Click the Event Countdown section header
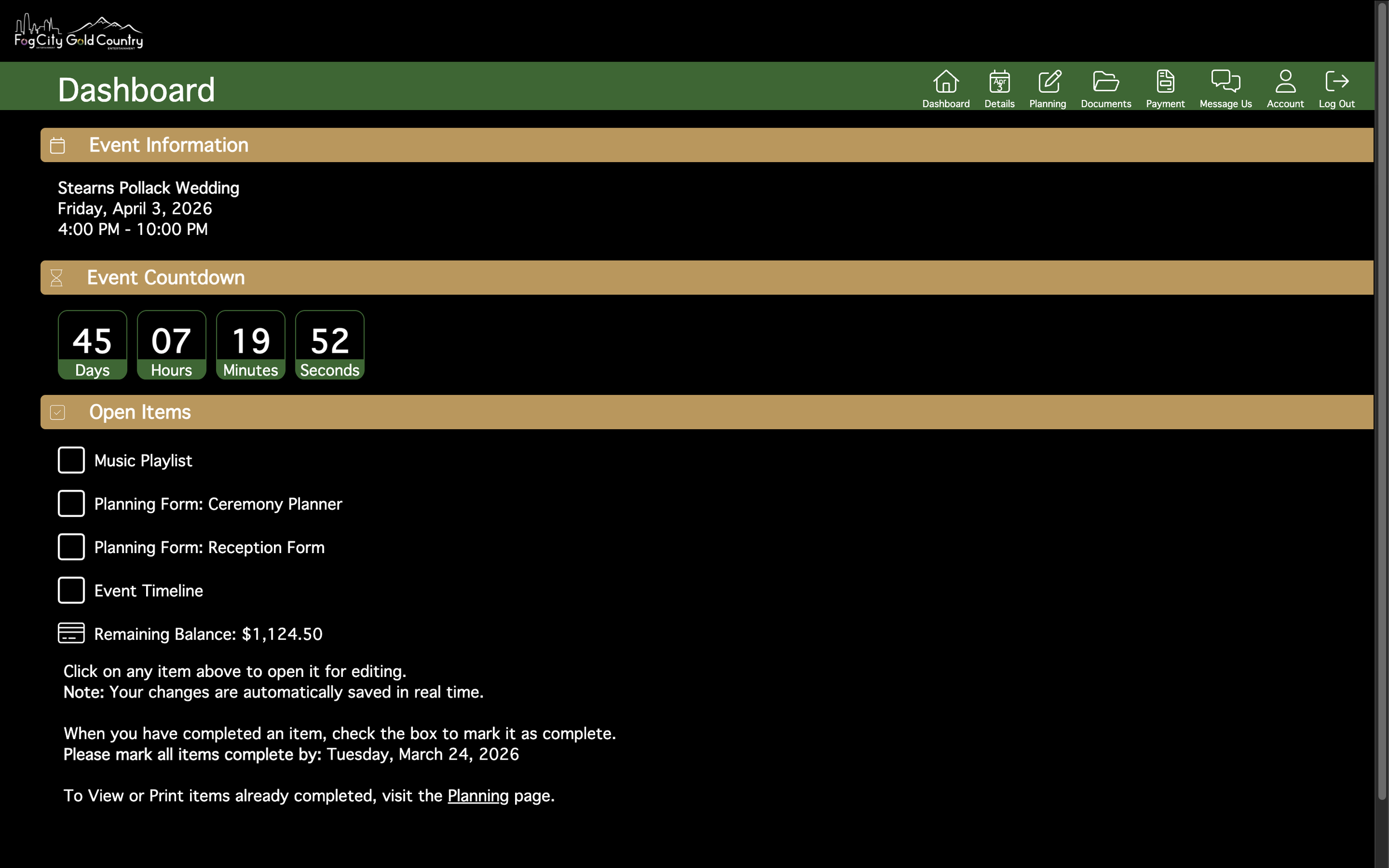This screenshot has width=1389, height=868. (166, 278)
